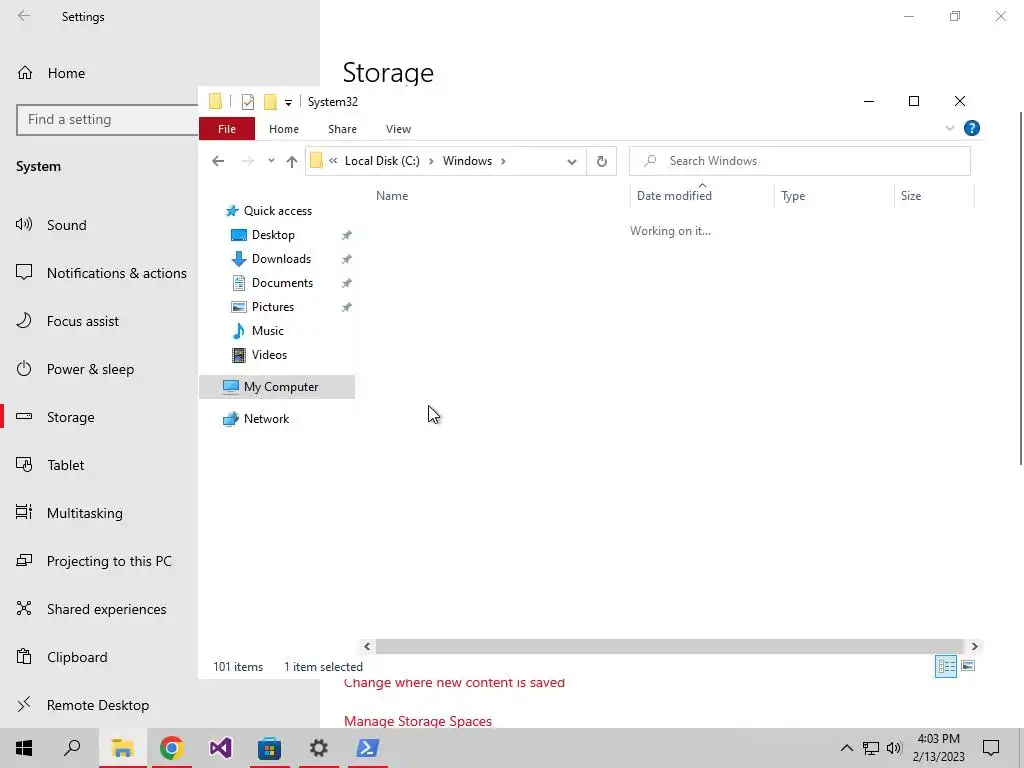Open Power & sleep settings
1024x768 pixels.
pyautogui.click(x=90, y=370)
